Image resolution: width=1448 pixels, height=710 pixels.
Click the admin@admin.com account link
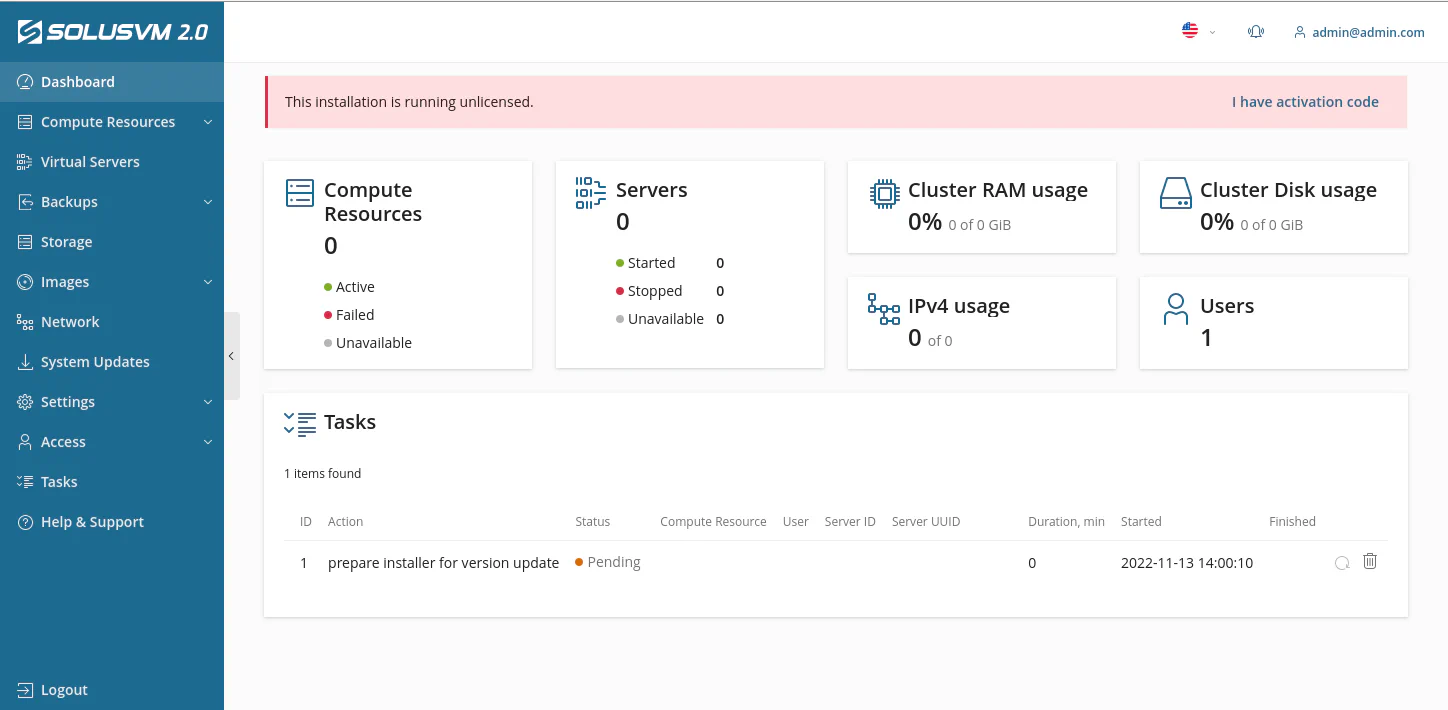(1359, 31)
